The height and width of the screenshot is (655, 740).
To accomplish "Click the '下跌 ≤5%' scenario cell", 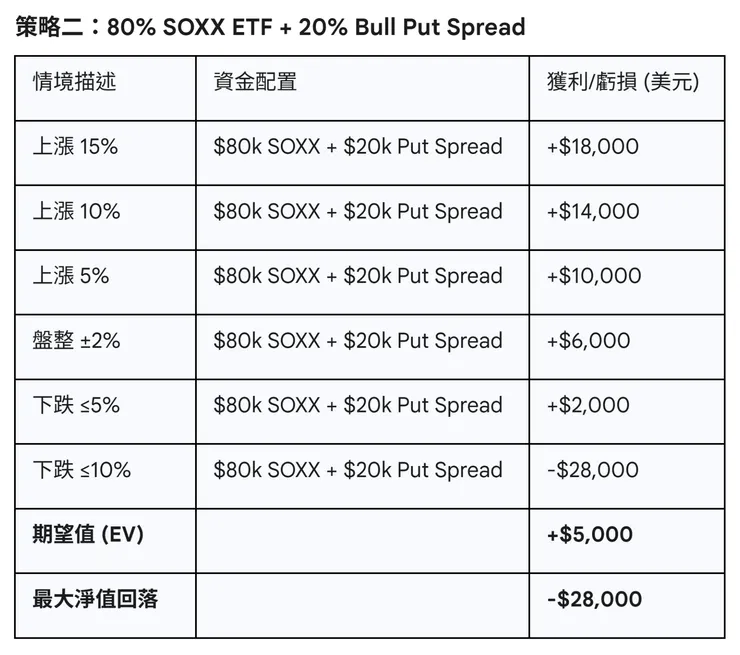I will coord(76,405).
